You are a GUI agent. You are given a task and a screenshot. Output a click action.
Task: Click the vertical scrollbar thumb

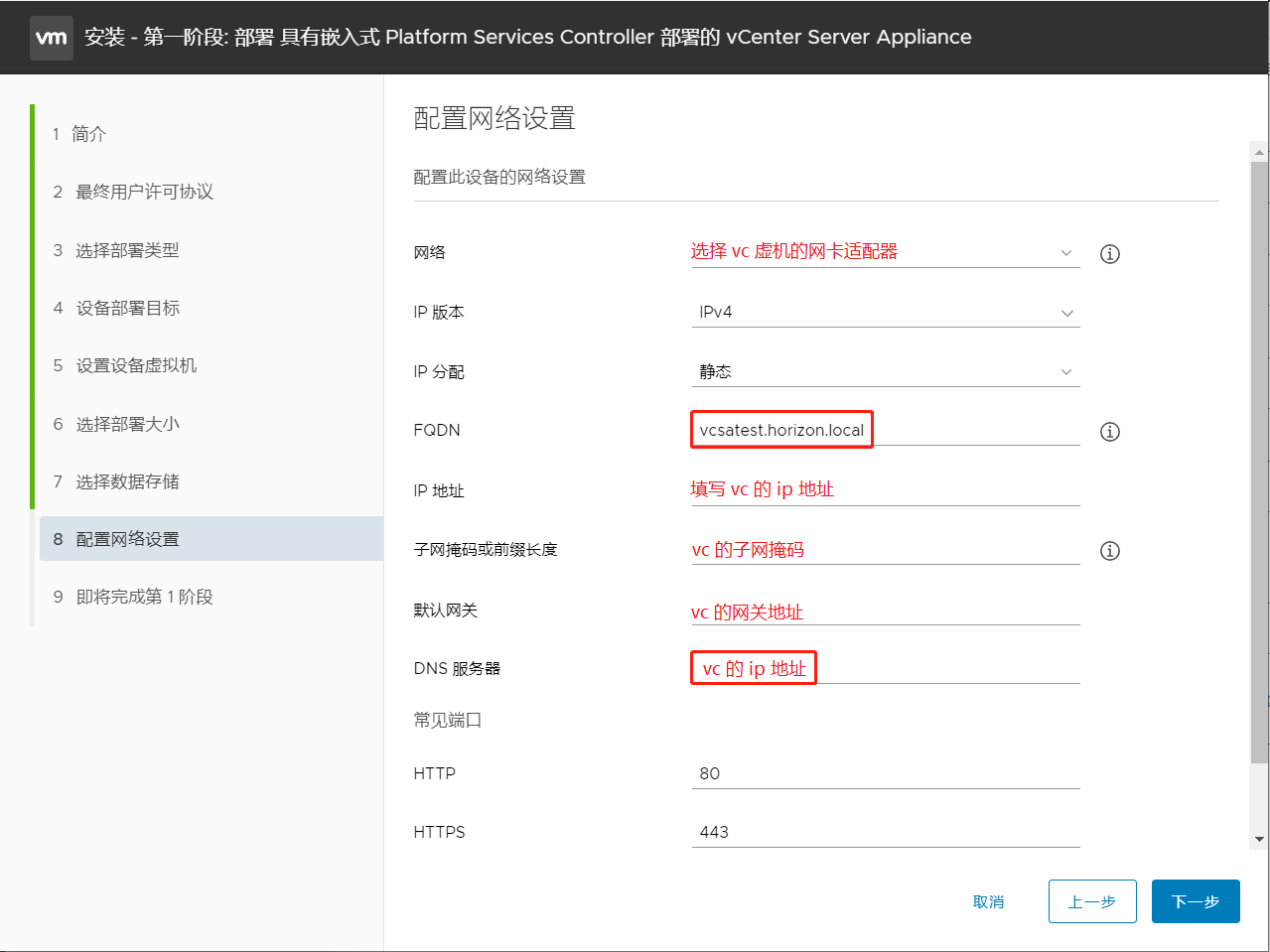pyautogui.click(x=1259, y=463)
